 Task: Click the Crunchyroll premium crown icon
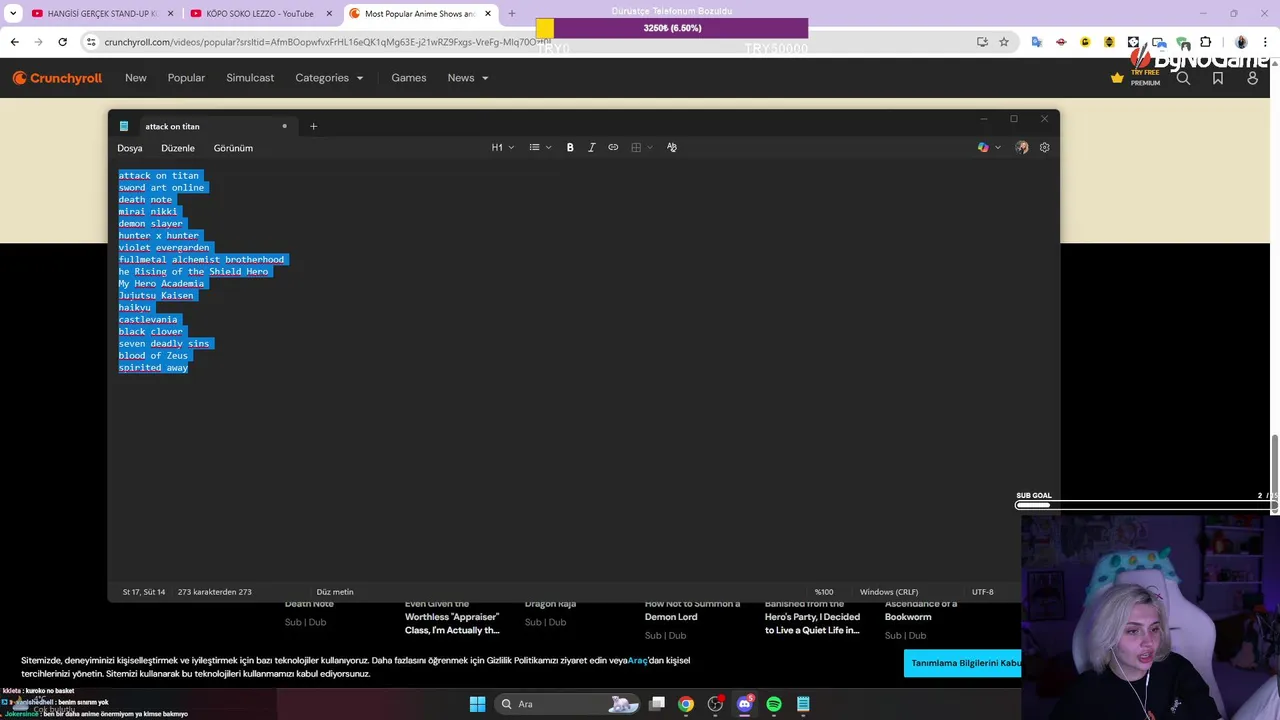click(x=1117, y=78)
